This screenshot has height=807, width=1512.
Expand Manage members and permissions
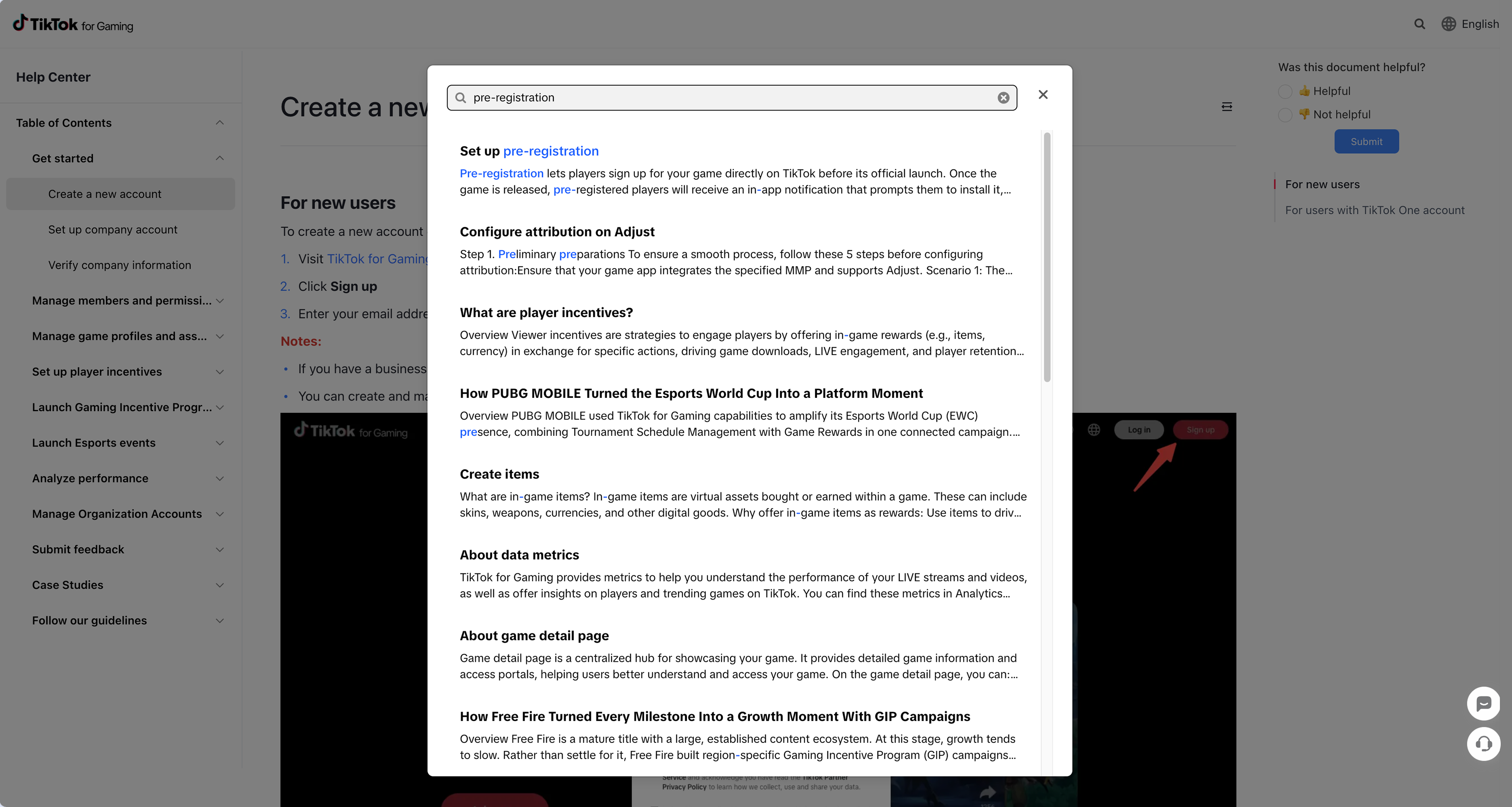click(220, 301)
